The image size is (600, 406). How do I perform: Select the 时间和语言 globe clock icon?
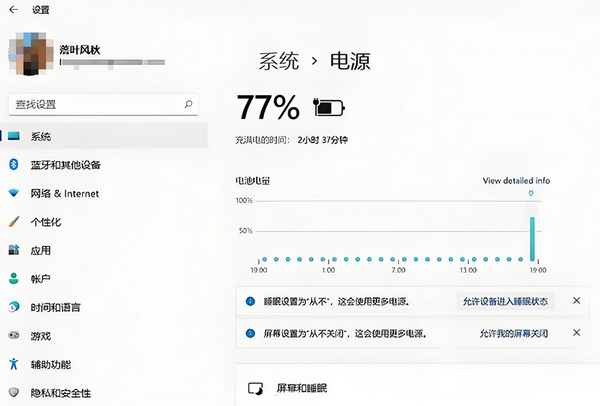coord(14,307)
